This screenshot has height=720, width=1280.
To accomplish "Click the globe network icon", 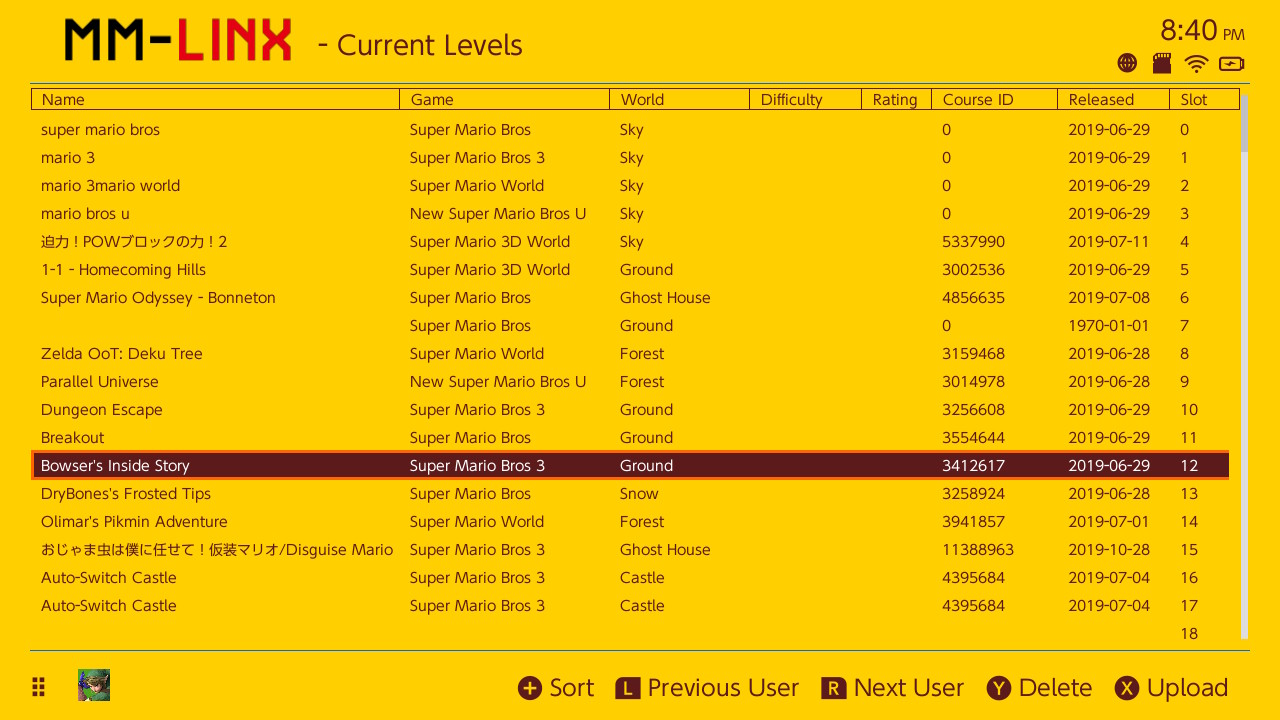I will point(1127,63).
